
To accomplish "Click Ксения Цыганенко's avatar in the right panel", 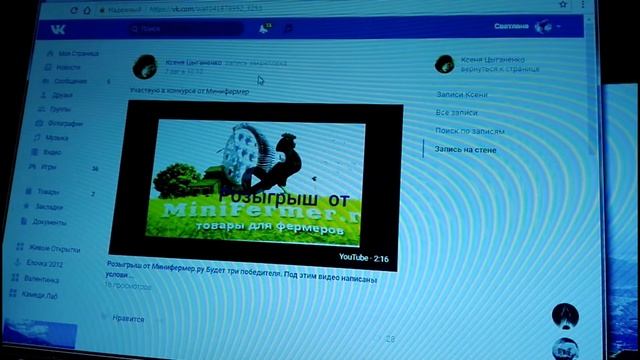I will tap(444, 64).
